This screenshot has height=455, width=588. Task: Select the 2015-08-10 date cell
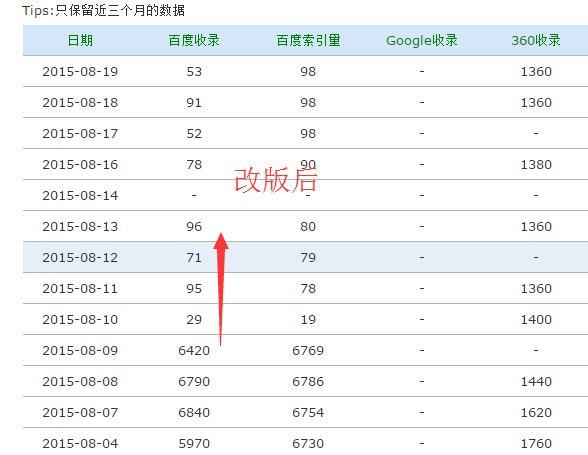tap(80, 319)
